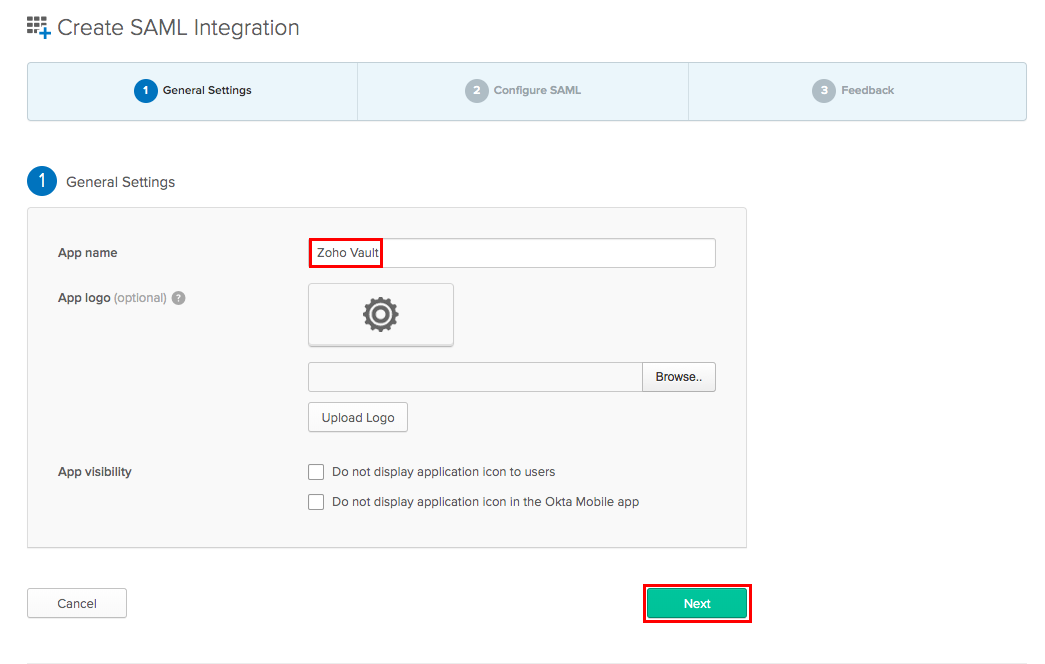Switch to the Configure SAML step label

(537, 91)
